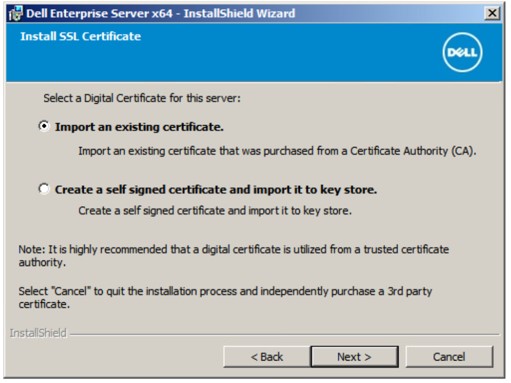Click the non-bold 'Create a self signed certificate' description
The width and height of the screenshot is (511, 383).
click(215, 211)
